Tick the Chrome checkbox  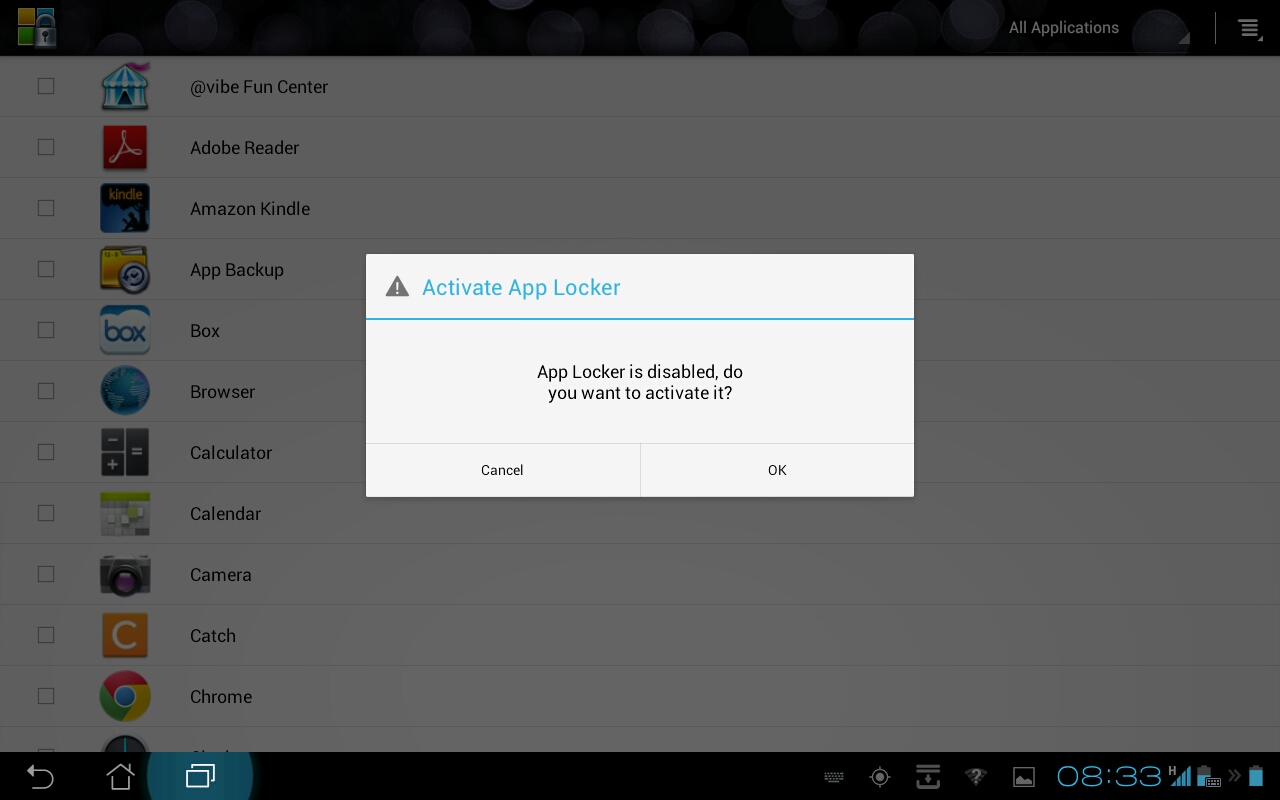coord(46,697)
